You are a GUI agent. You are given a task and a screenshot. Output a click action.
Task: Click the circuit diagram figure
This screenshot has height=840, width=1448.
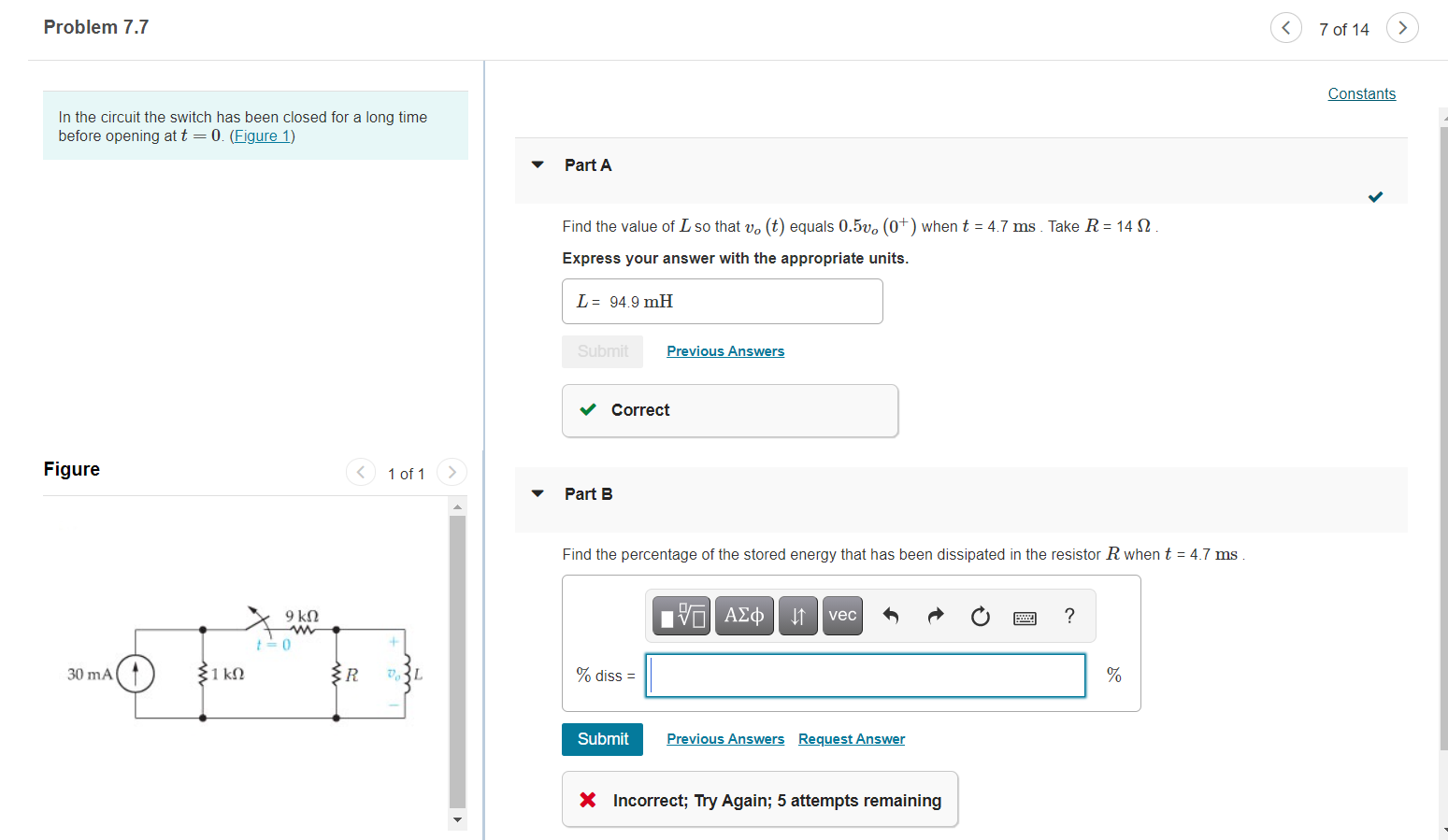245,664
